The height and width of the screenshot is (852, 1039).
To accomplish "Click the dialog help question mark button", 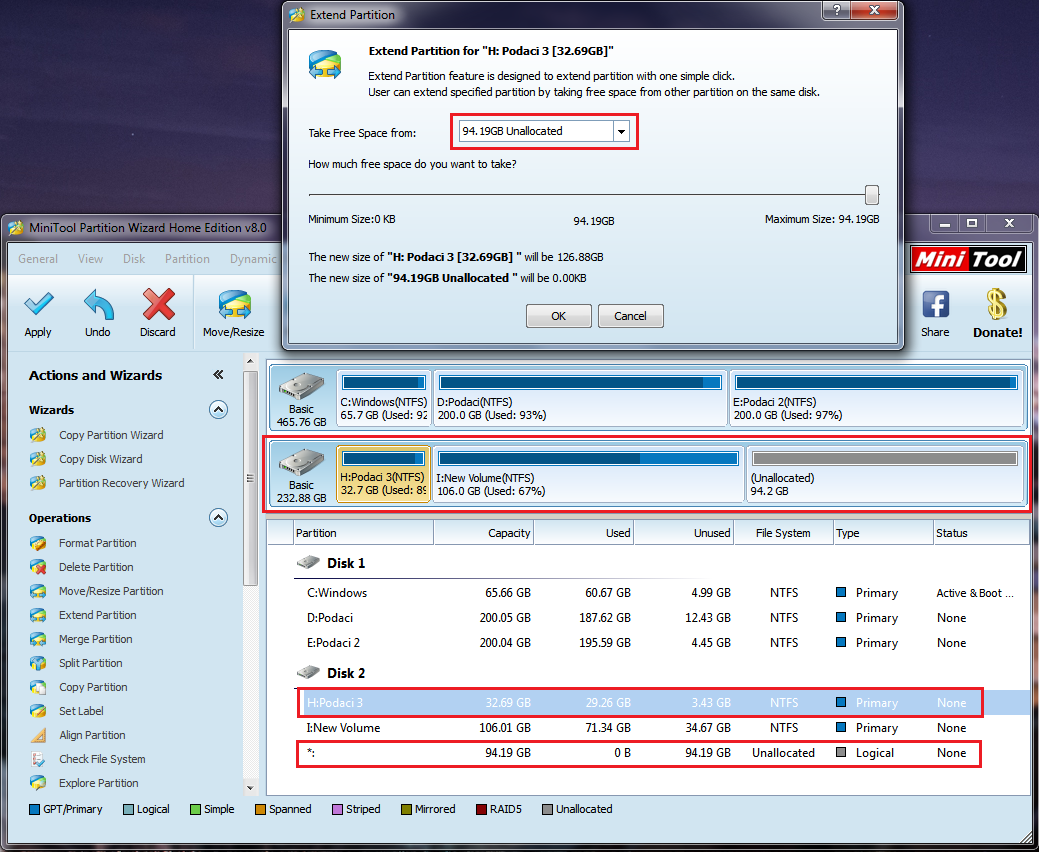I will click(838, 11).
